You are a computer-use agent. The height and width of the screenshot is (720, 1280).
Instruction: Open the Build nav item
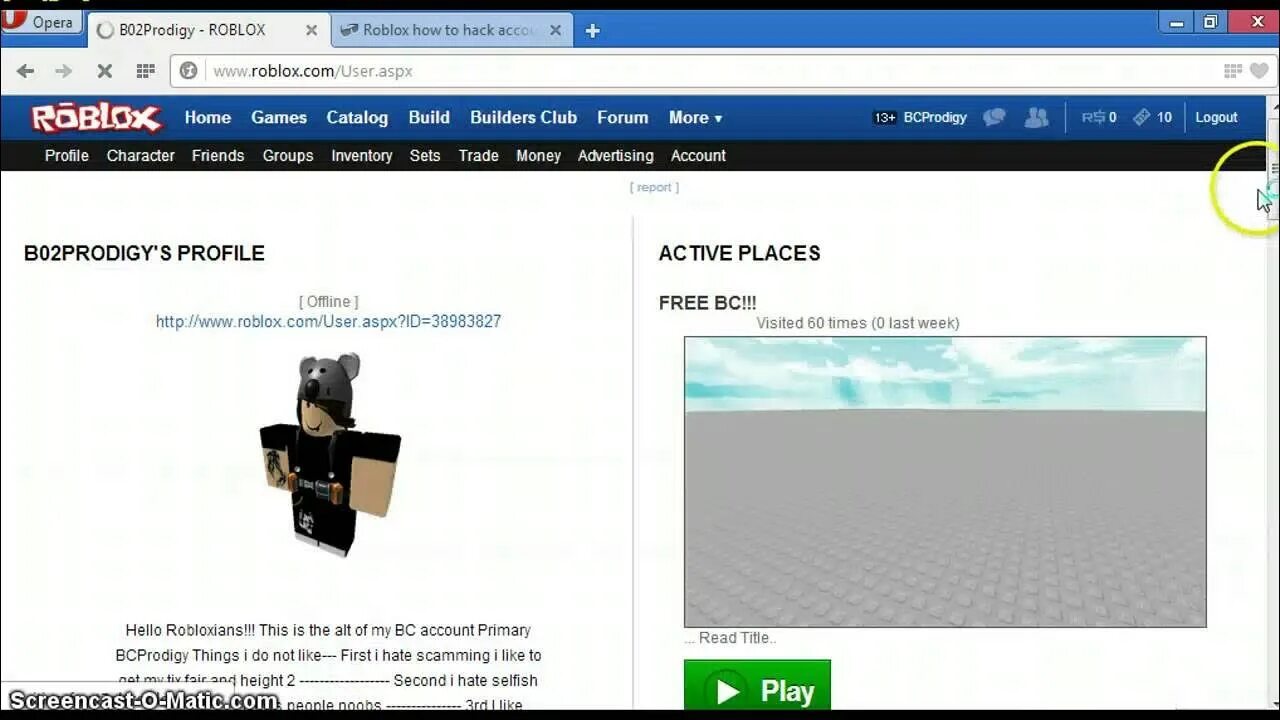pos(429,117)
